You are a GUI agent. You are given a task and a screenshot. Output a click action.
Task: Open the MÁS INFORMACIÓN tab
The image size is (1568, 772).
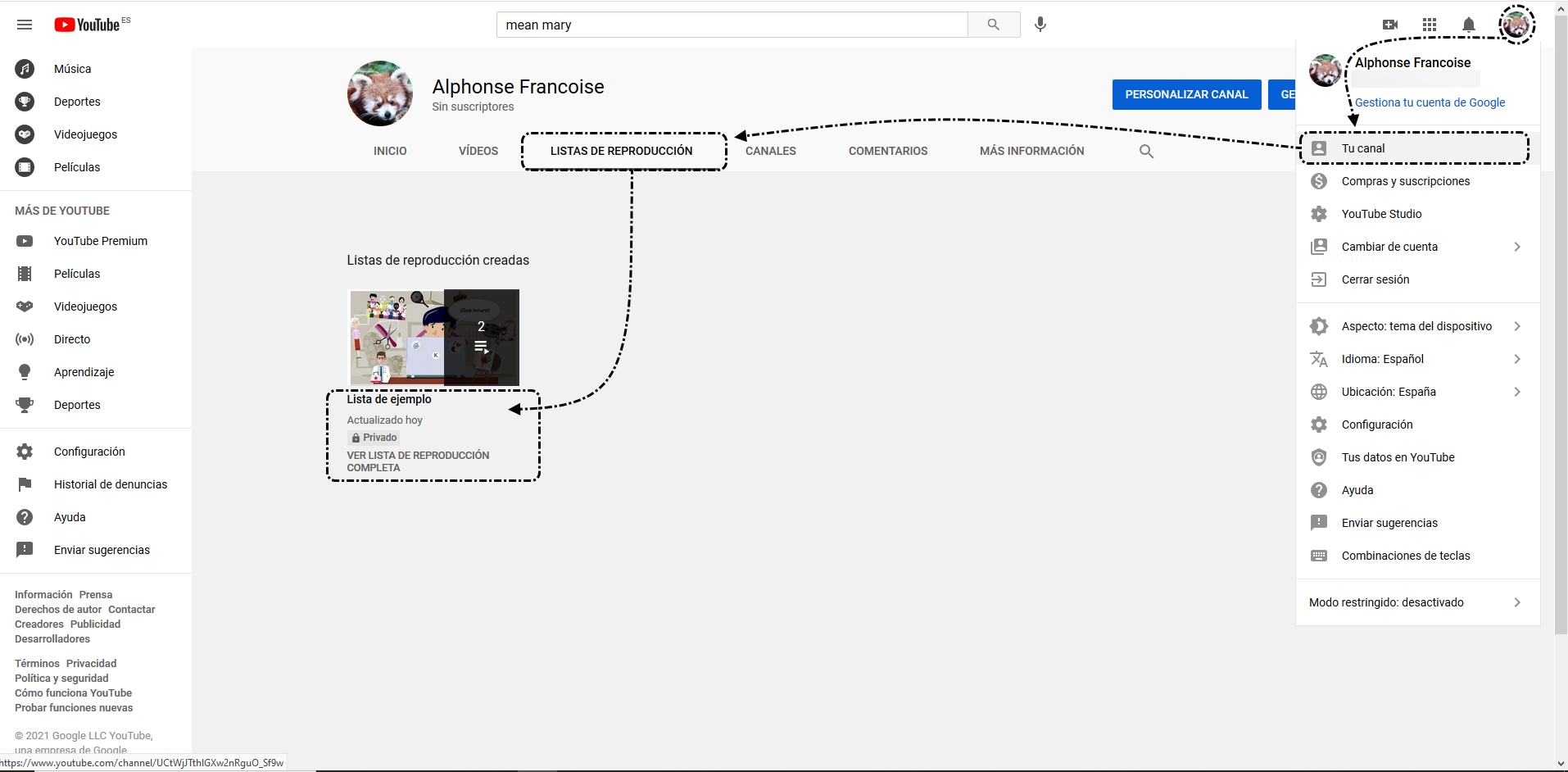1032,151
